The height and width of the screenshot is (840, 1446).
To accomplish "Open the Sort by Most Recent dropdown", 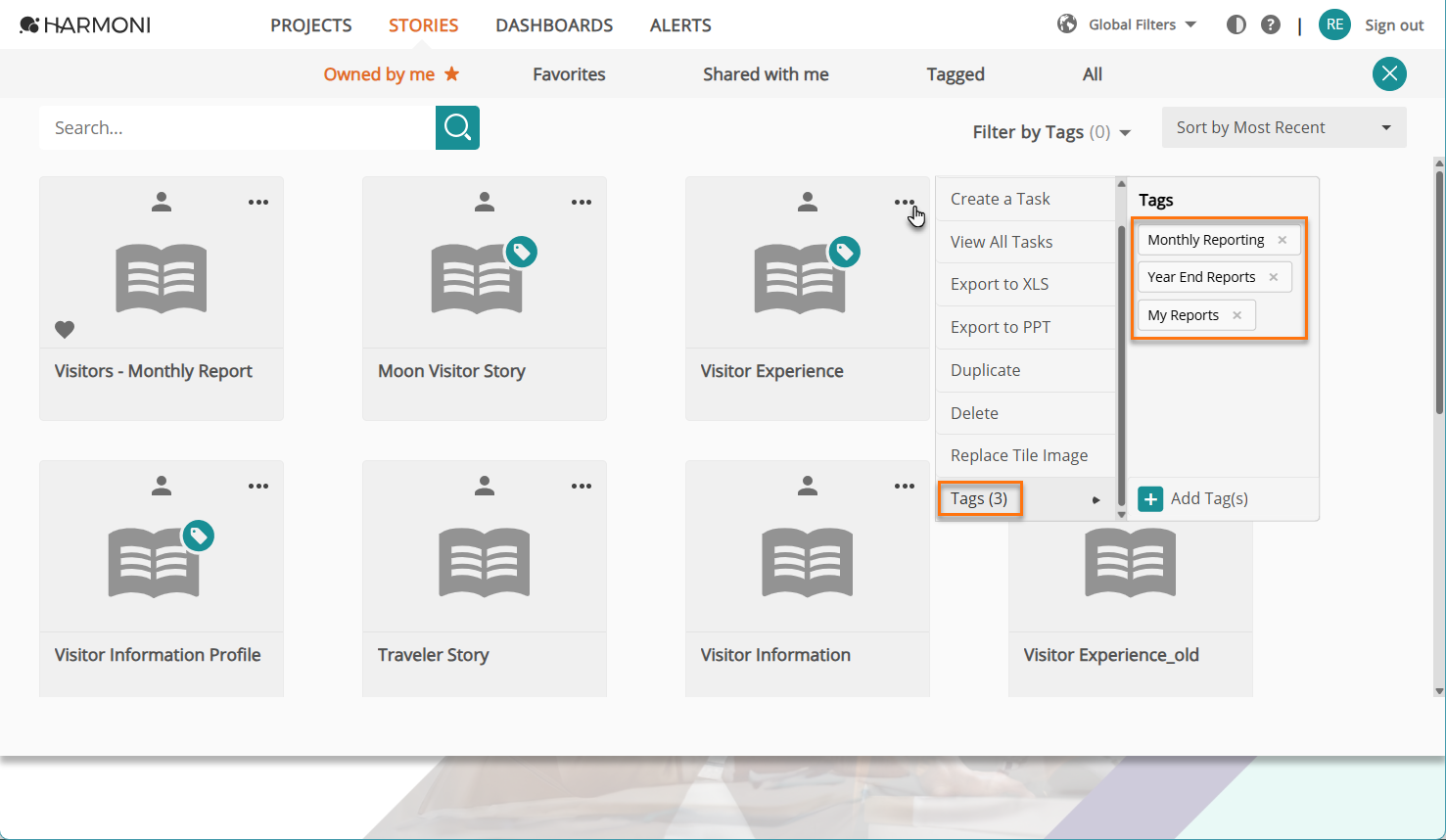I will point(1284,127).
